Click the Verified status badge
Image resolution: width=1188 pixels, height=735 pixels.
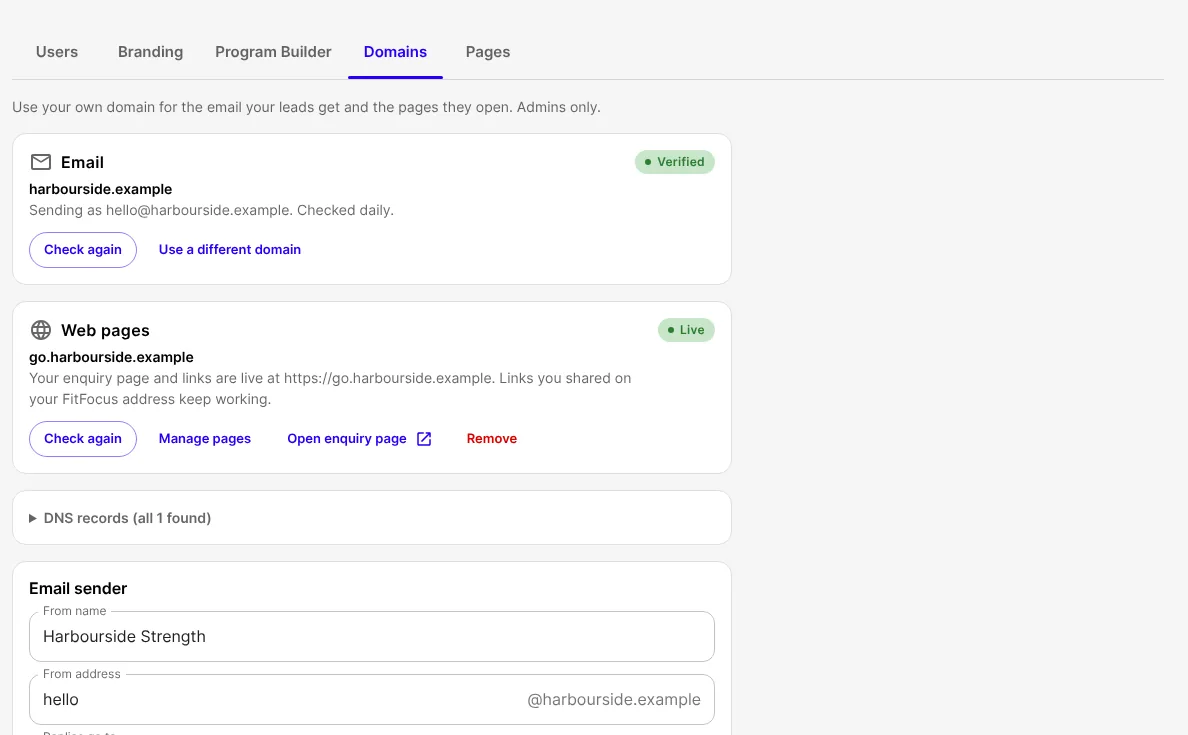[x=674, y=162]
